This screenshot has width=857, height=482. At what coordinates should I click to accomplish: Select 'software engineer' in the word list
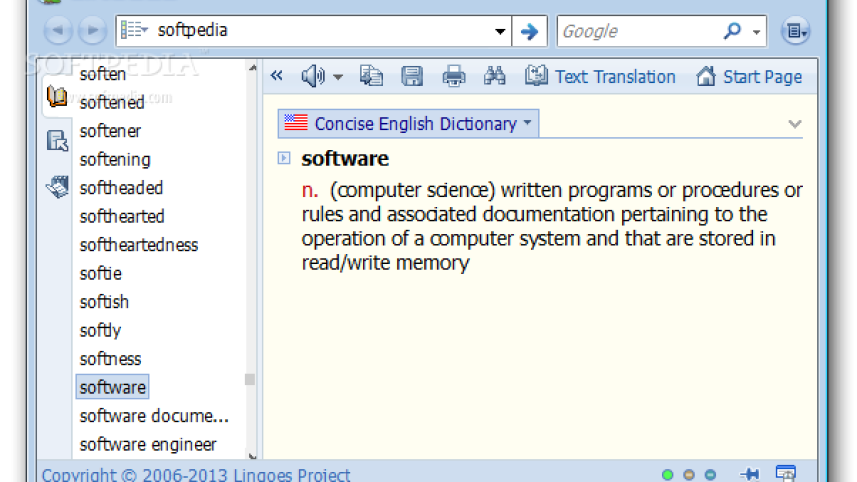[148, 444]
